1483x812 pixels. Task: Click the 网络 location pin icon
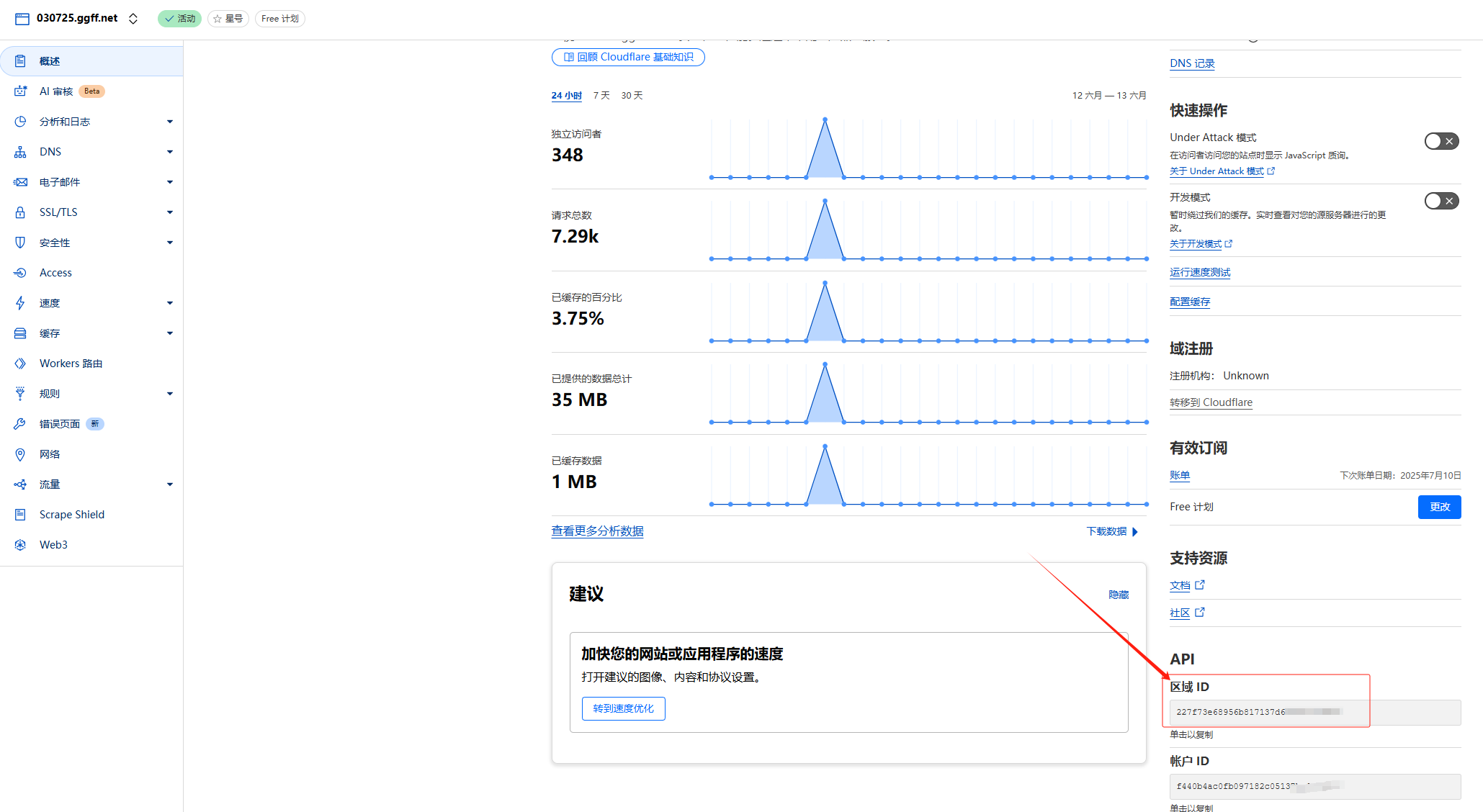point(20,454)
